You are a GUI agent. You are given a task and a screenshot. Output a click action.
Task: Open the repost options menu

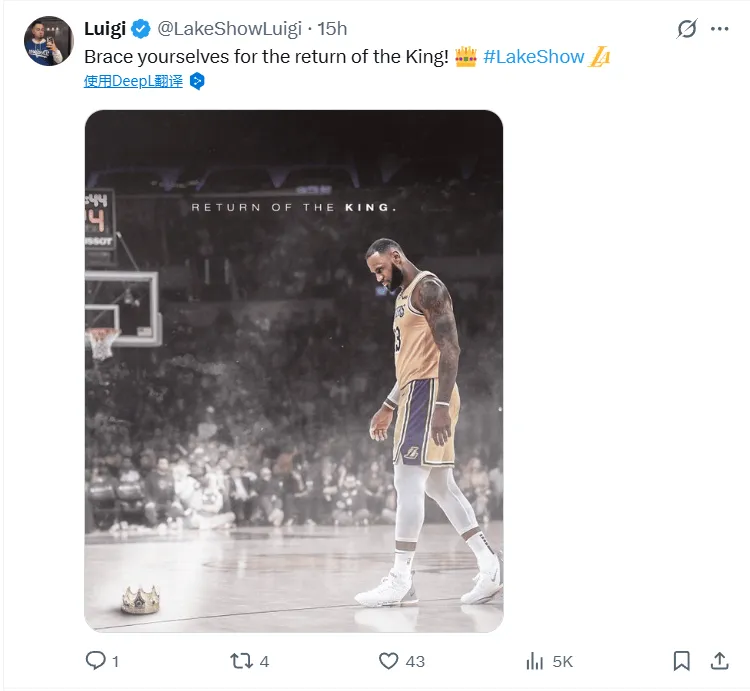pos(241,660)
